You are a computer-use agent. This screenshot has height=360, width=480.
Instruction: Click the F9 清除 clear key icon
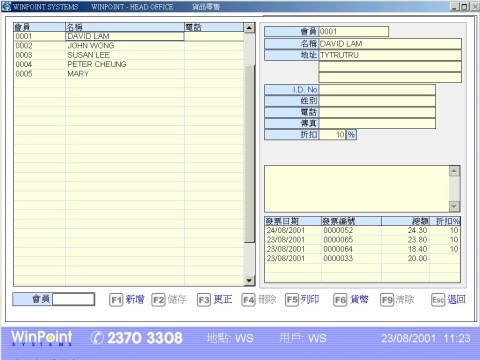click(387, 300)
